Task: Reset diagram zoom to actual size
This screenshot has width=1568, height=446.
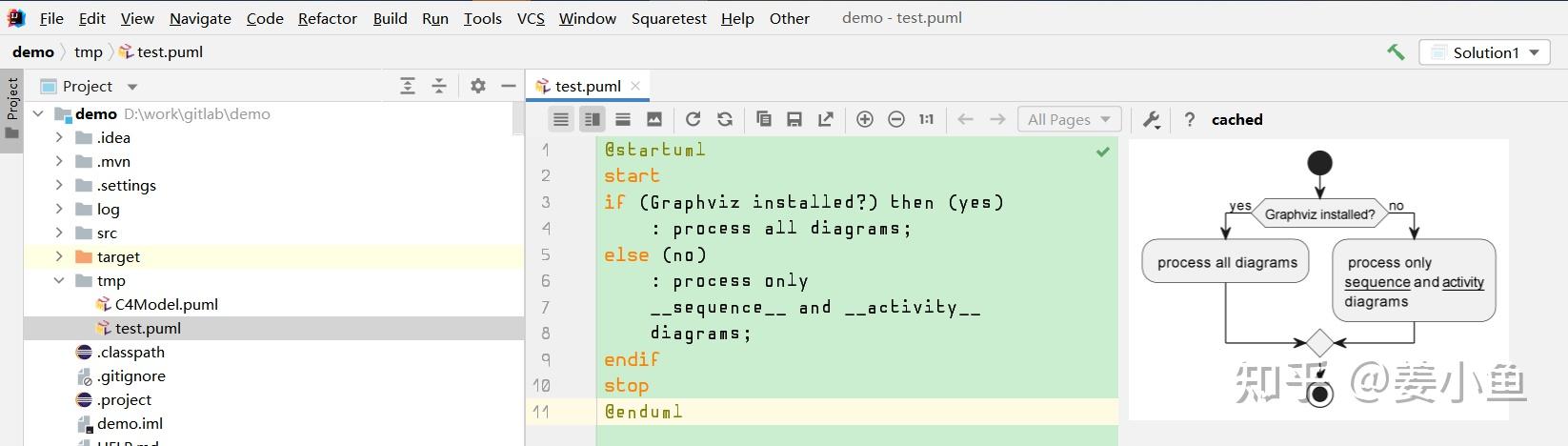Action: pos(926,119)
